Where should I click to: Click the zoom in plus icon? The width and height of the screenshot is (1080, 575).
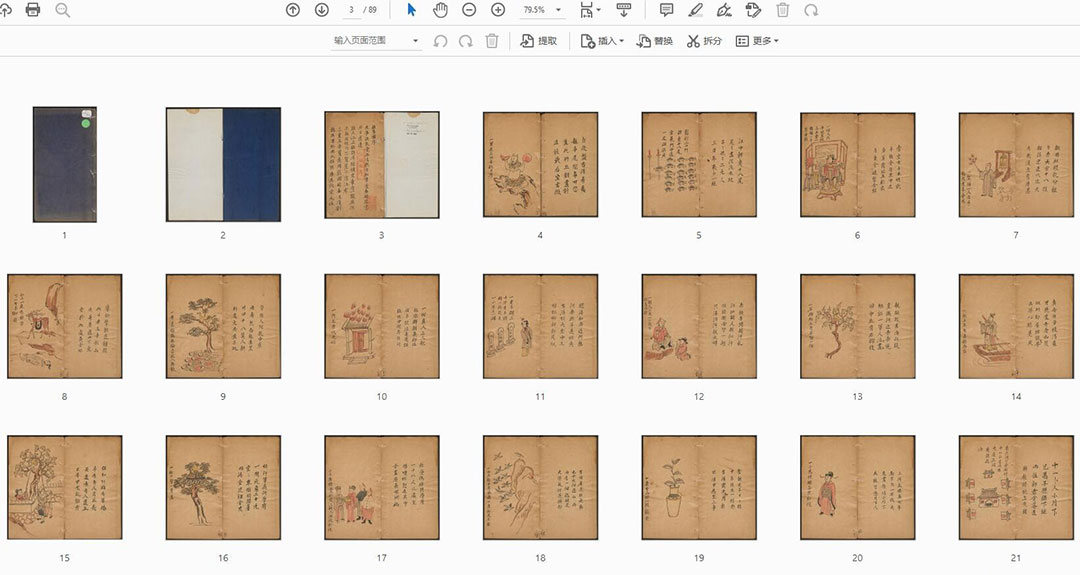(x=498, y=10)
